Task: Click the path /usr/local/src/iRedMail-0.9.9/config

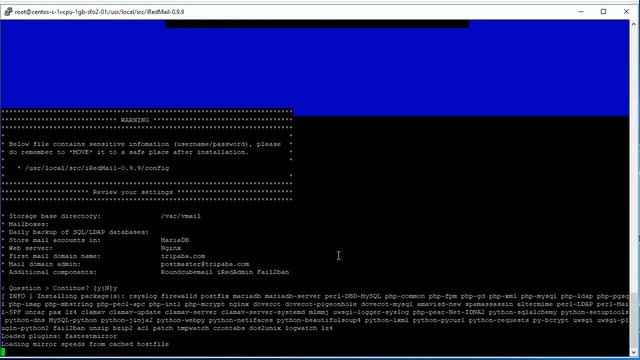Action: 97,168
